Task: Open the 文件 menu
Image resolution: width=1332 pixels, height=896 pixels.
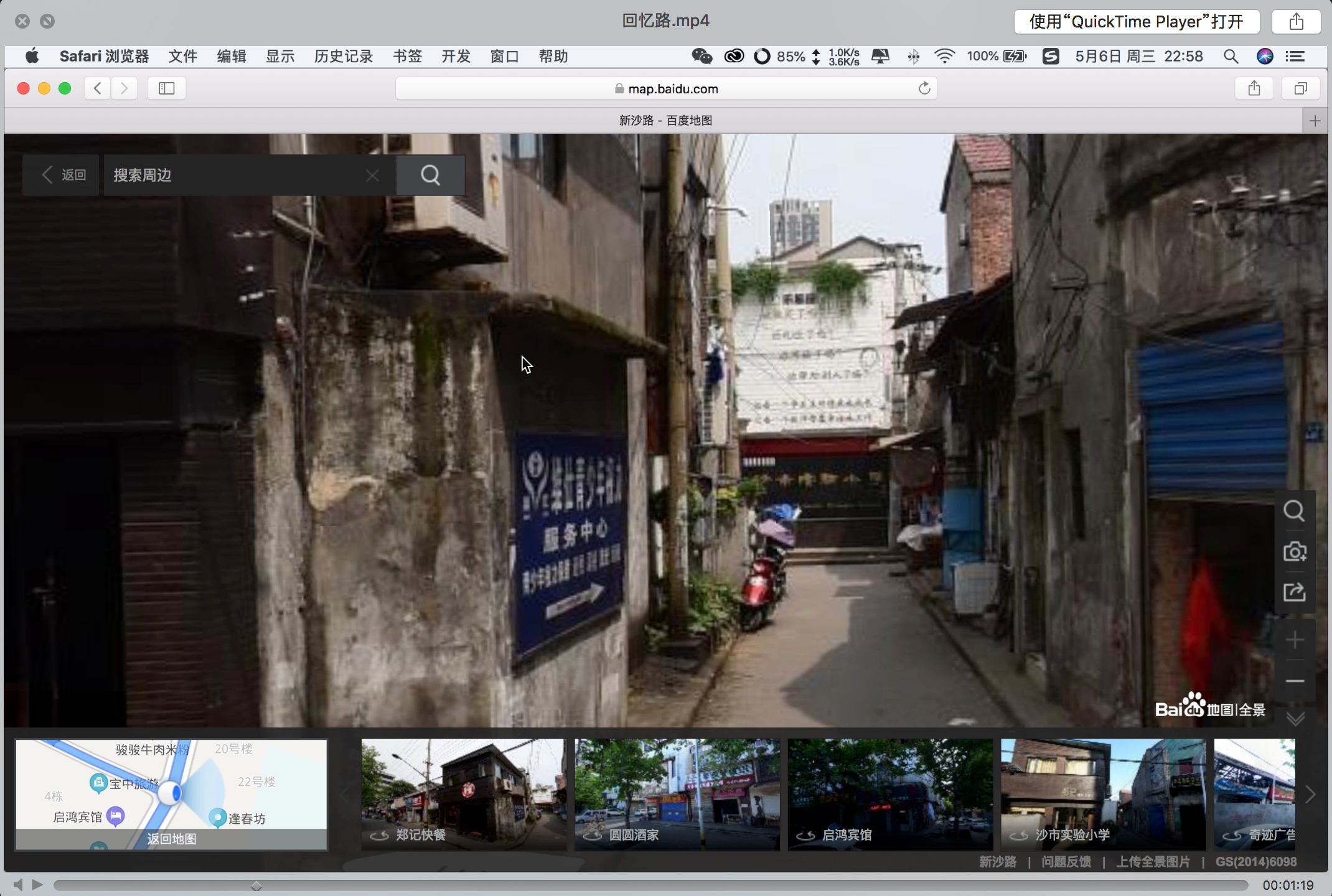Action: pyautogui.click(x=183, y=57)
